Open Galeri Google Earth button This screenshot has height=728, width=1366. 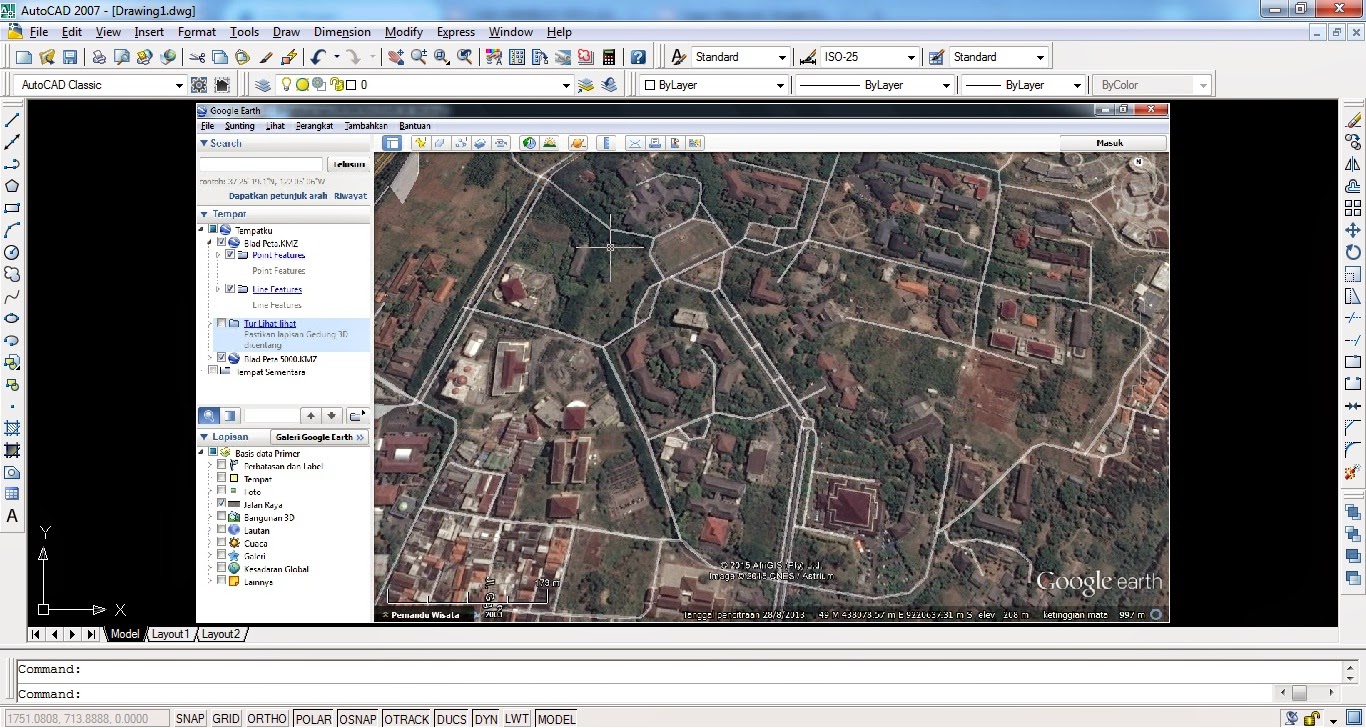coord(320,437)
